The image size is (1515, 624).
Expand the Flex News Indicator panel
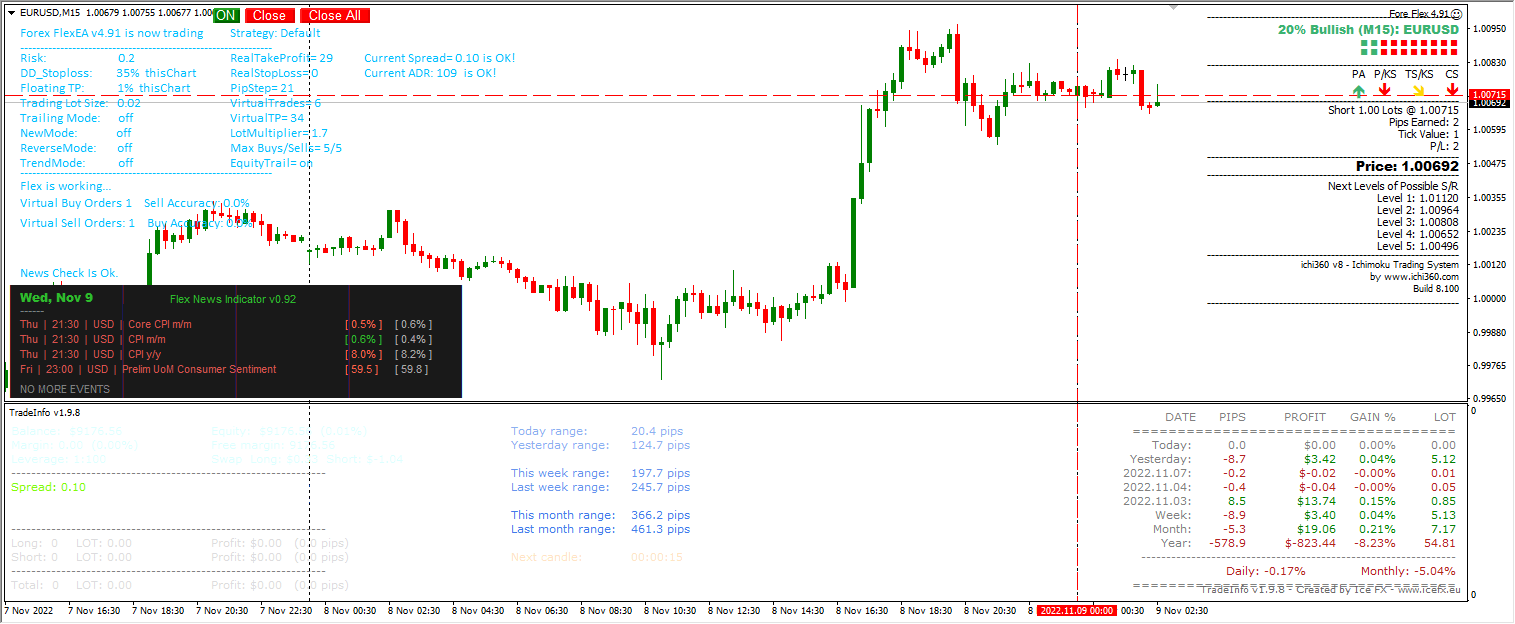[x=235, y=299]
